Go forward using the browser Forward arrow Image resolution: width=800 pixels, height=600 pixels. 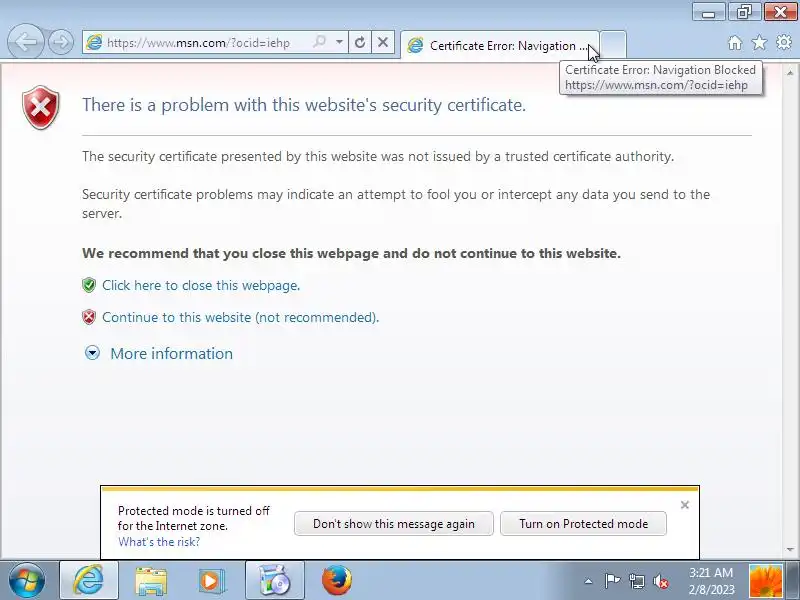[61, 42]
